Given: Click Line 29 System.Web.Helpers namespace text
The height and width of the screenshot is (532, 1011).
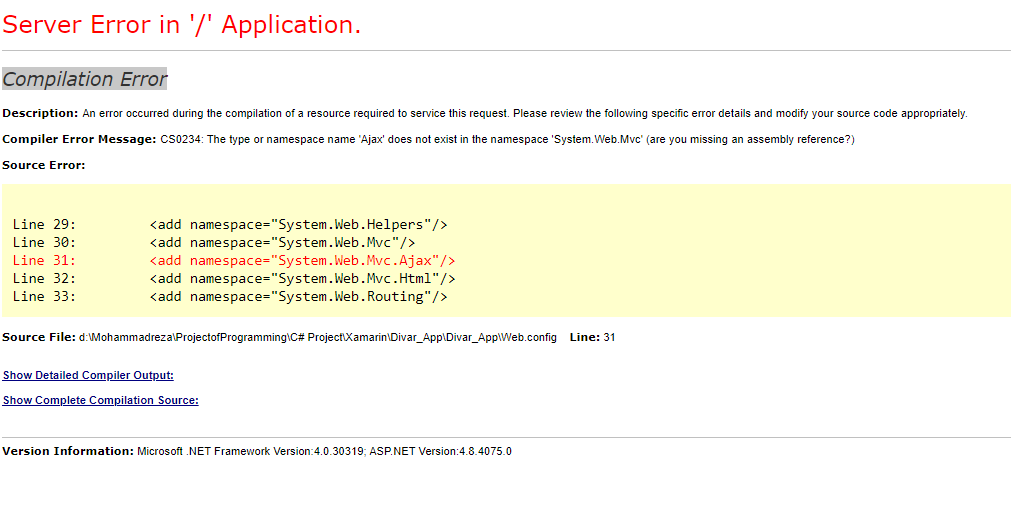Looking at the screenshot, I should (351, 224).
